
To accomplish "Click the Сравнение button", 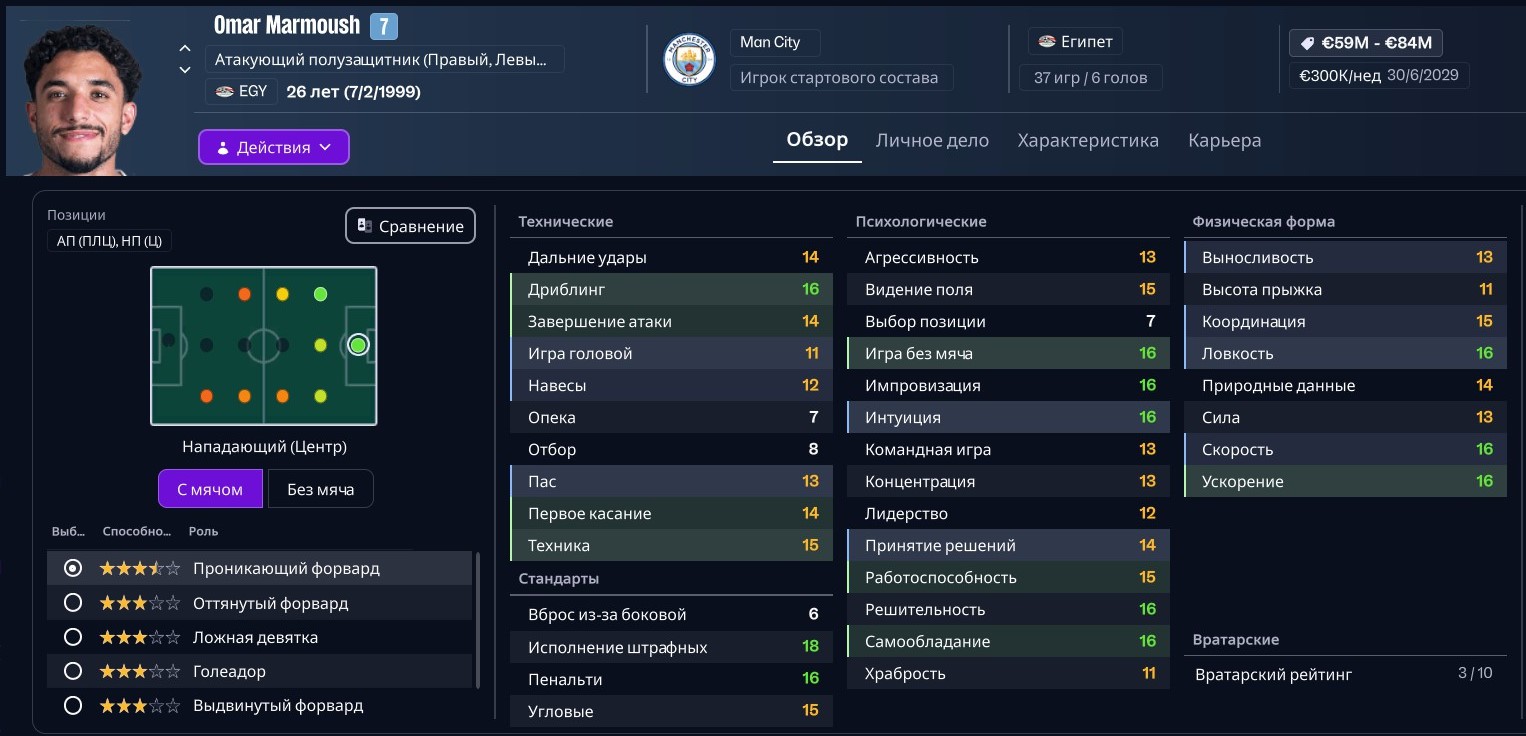I will [410, 226].
